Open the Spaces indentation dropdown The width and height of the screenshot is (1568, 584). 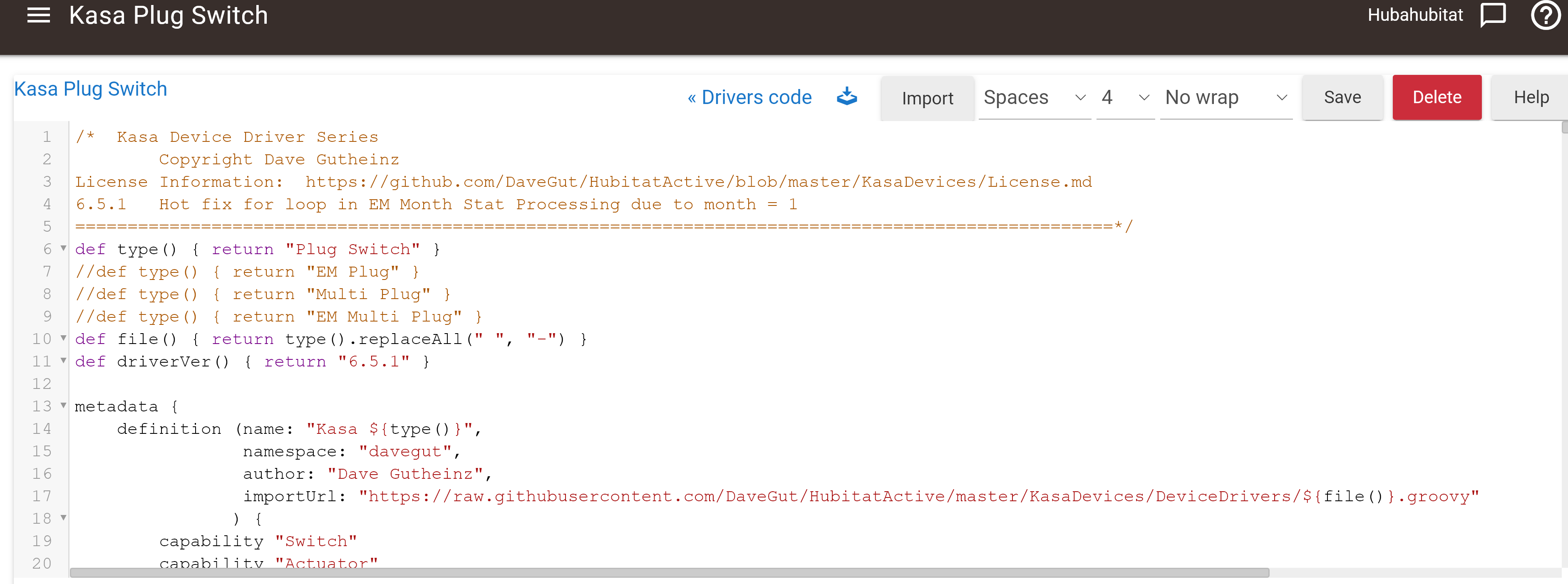[1034, 97]
